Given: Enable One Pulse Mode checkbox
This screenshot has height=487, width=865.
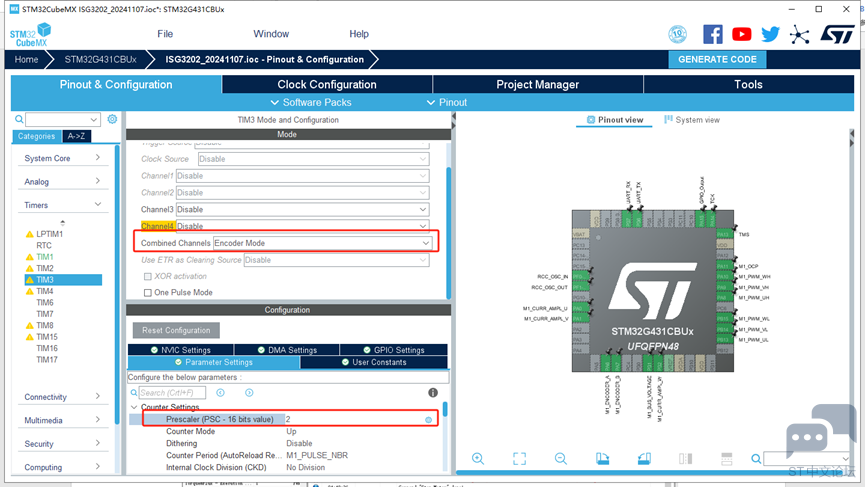Looking at the screenshot, I should (147, 293).
